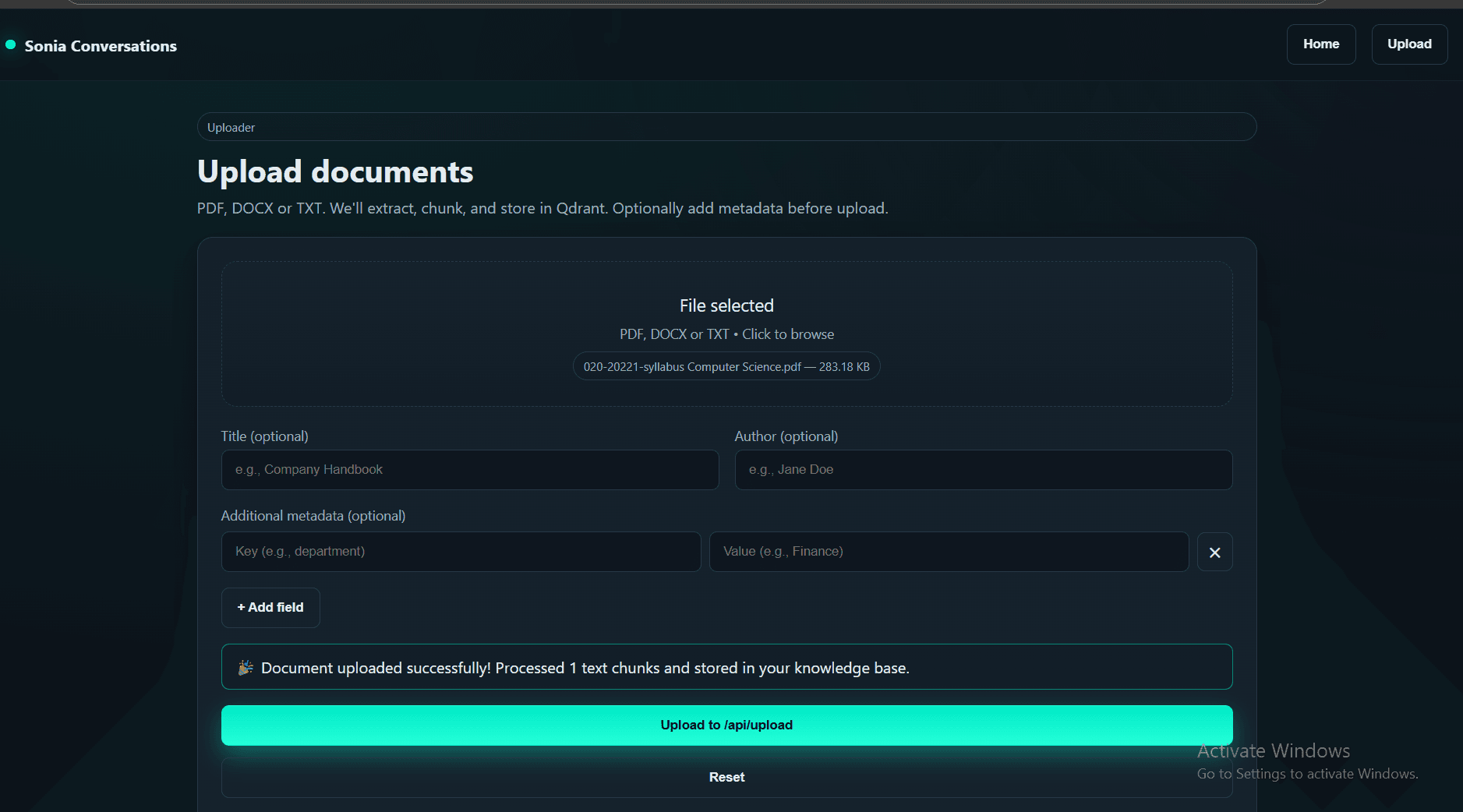Go to the Upload nav tab
Viewport: 1463px width, 812px height.
click(1409, 44)
